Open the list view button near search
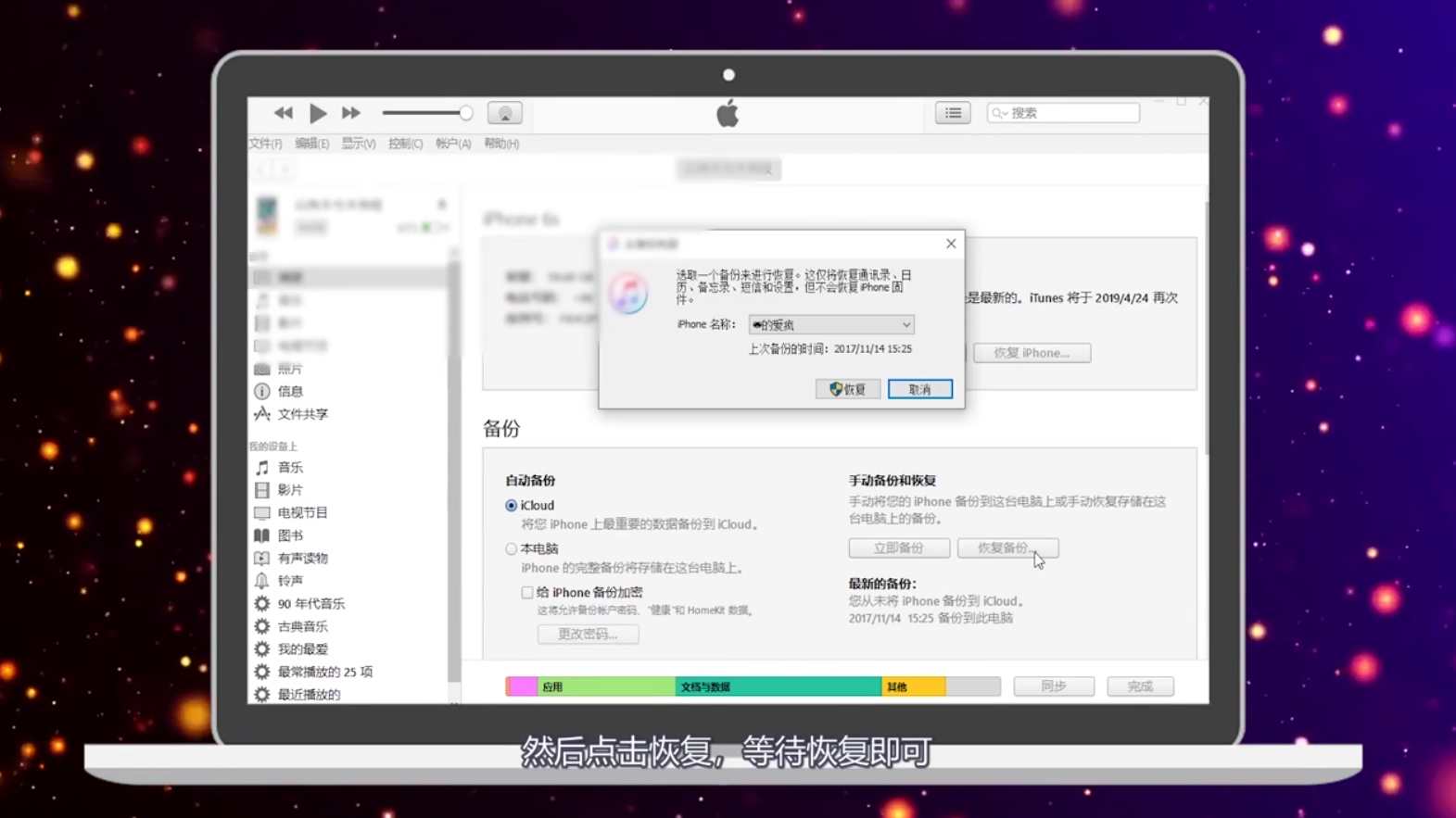 (953, 113)
